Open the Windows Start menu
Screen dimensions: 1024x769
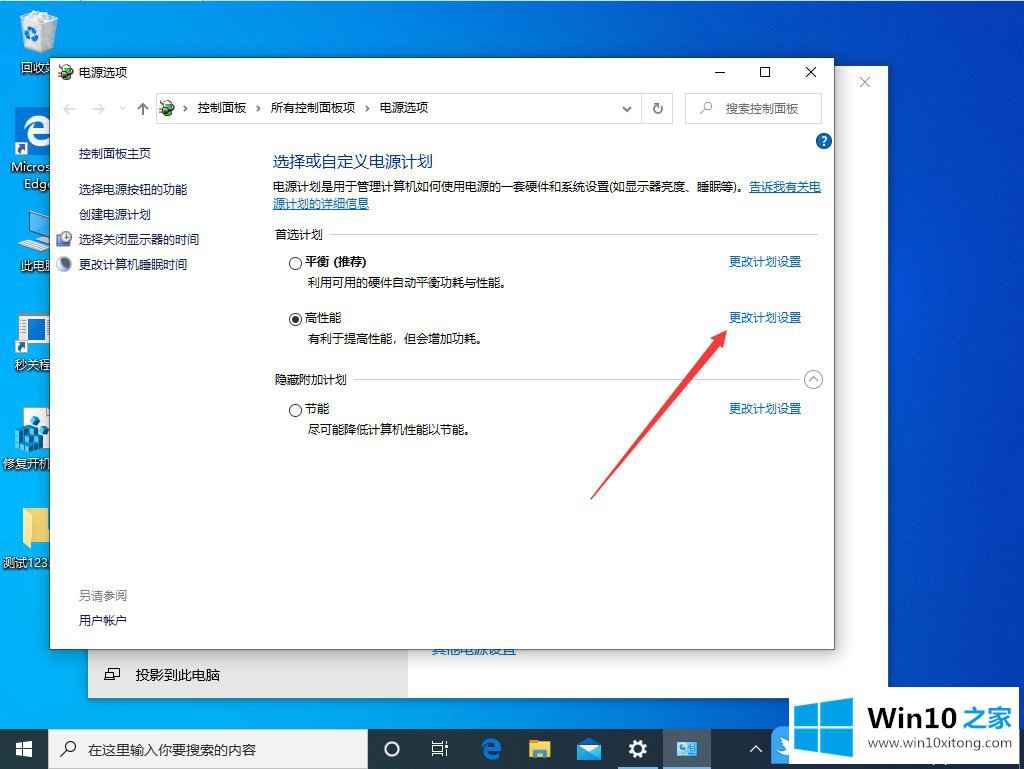coord(24,749)
